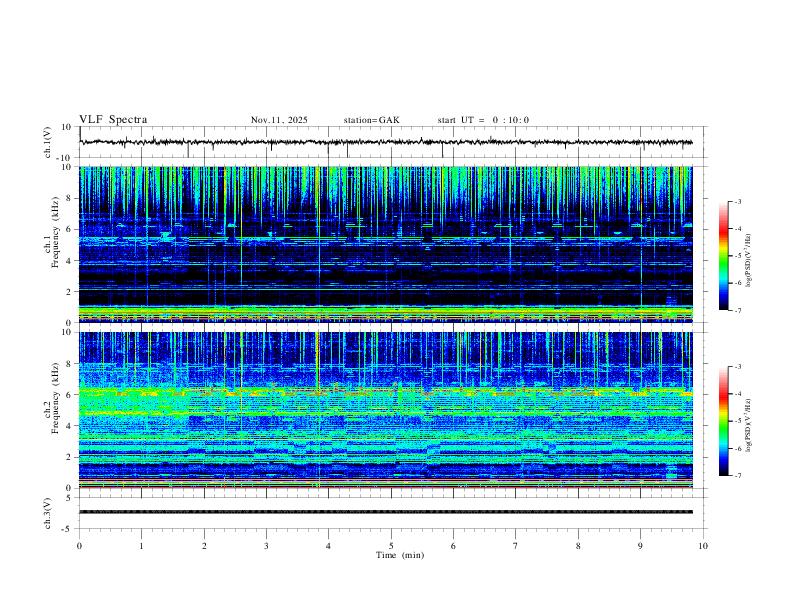
Task: Click the log(PSD) label of ch.1 colorbar
Action: pos(748,260)
